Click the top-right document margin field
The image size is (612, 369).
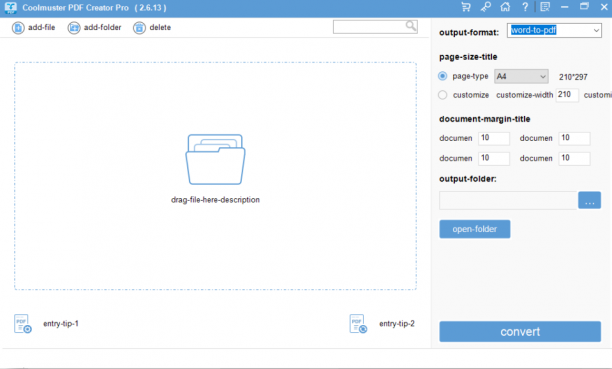coord(574,138)
